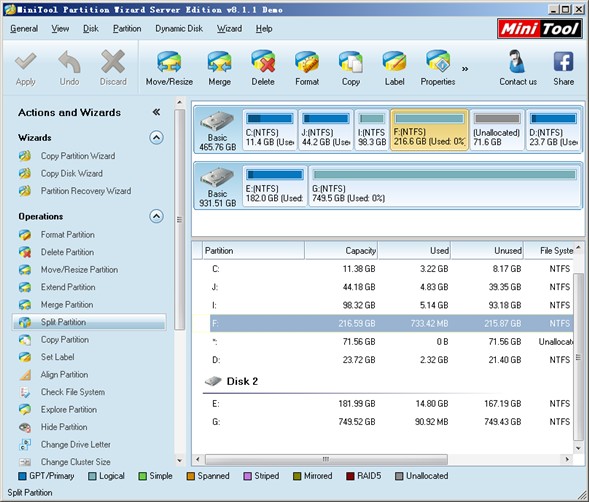Click the sidebar vertical scrollbar thumb
Viewport: 589px width, 502px height.
pyautogui.click(x=180, y=220)
